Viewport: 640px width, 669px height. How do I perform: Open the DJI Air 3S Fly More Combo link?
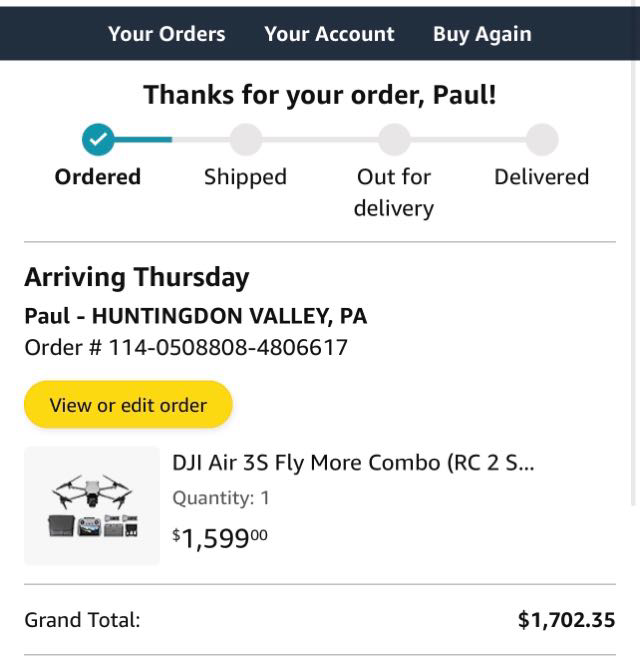pos(353,463)
